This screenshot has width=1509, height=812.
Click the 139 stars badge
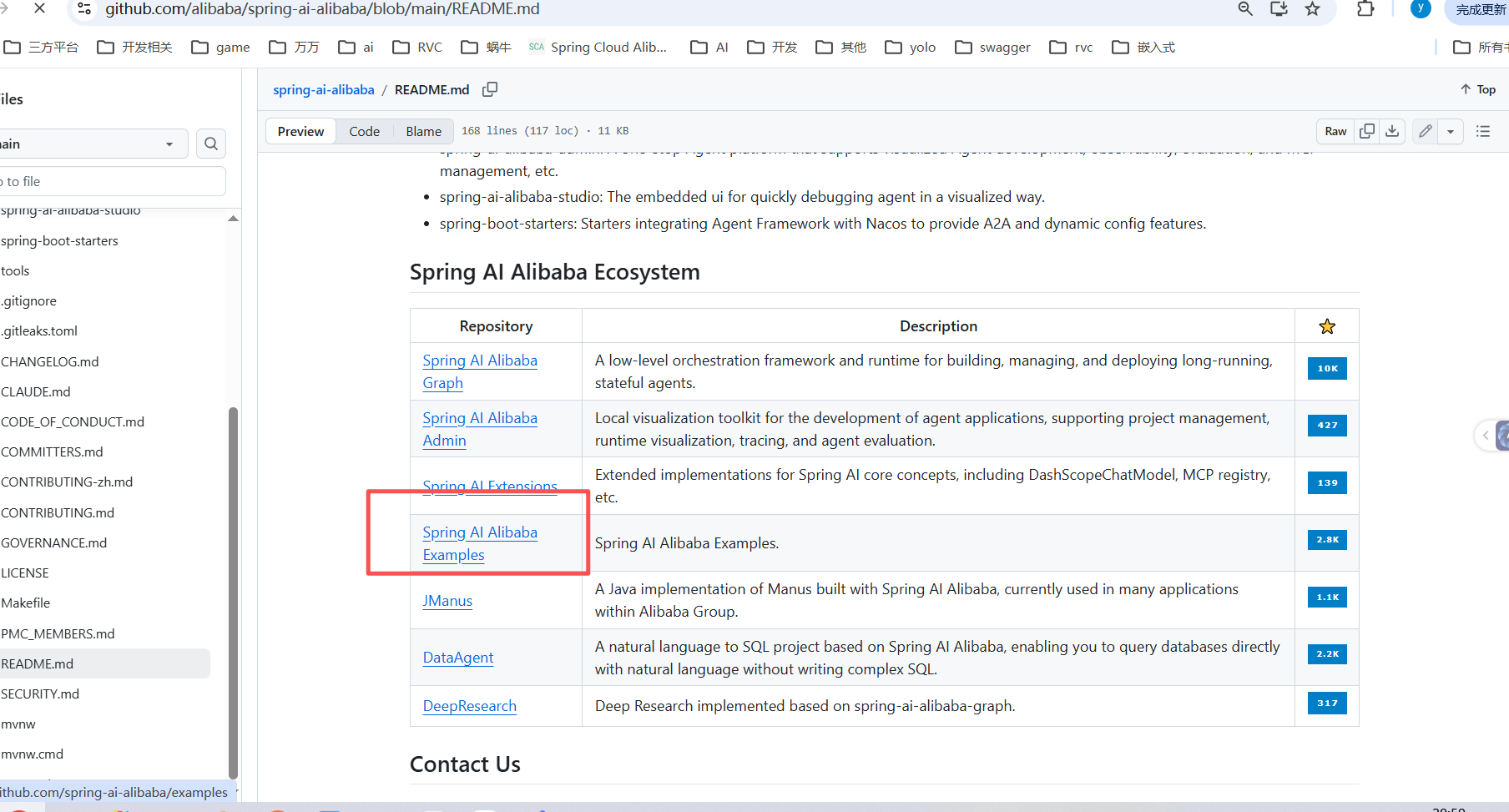(1327, 482)
